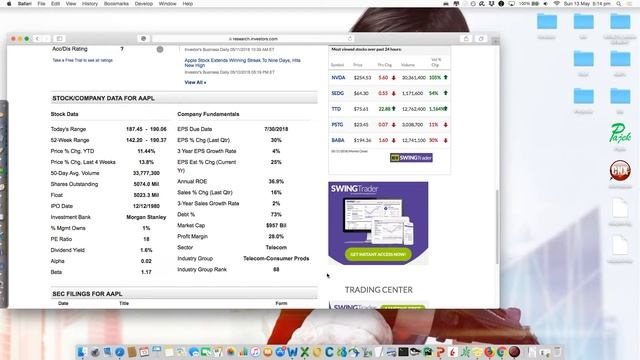Open the Window menu
This screenshot has width=640, height=360.
click(x=167, y=4)
